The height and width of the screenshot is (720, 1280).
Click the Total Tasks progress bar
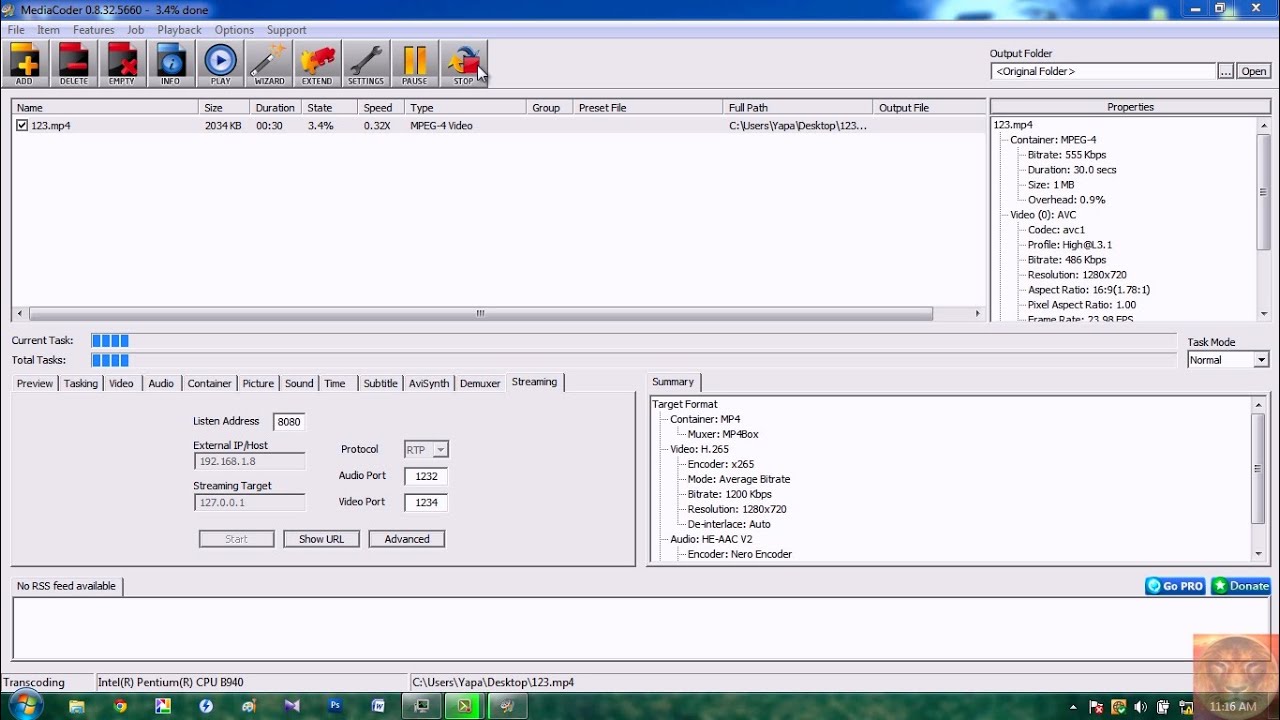point(634,360)
